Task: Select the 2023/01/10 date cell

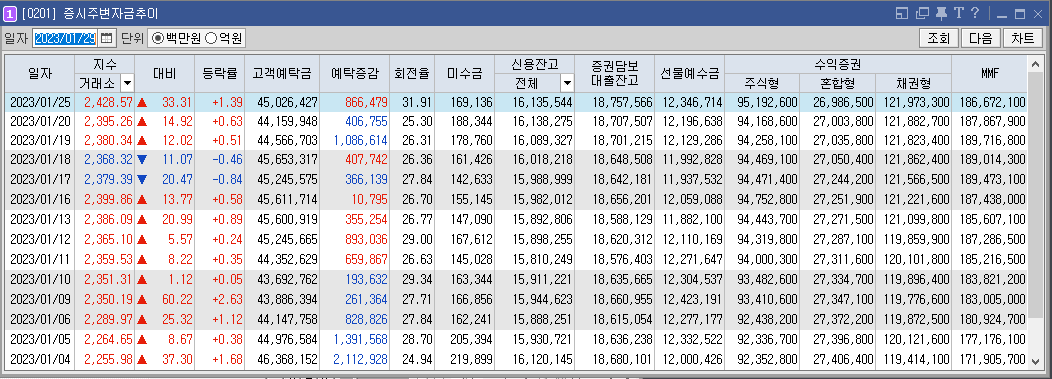Action: pyautogui.click(x=40, y=278)
